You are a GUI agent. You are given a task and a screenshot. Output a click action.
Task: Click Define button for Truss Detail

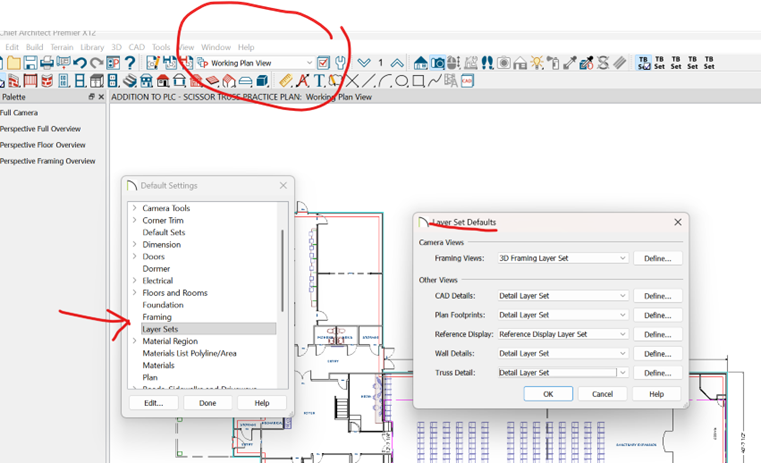click(656, 372)
